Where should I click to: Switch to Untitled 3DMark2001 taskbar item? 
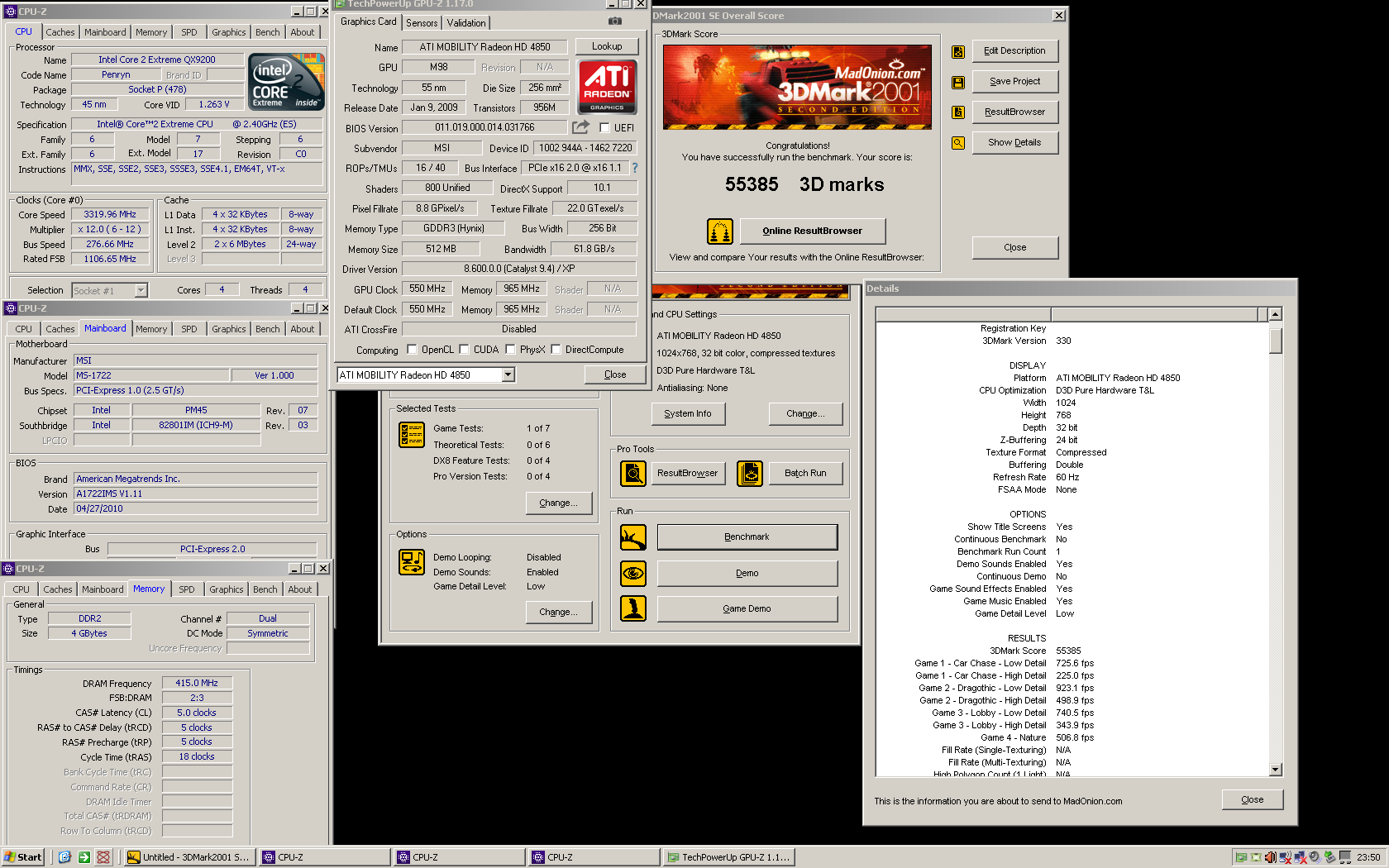tap(189, 857)
